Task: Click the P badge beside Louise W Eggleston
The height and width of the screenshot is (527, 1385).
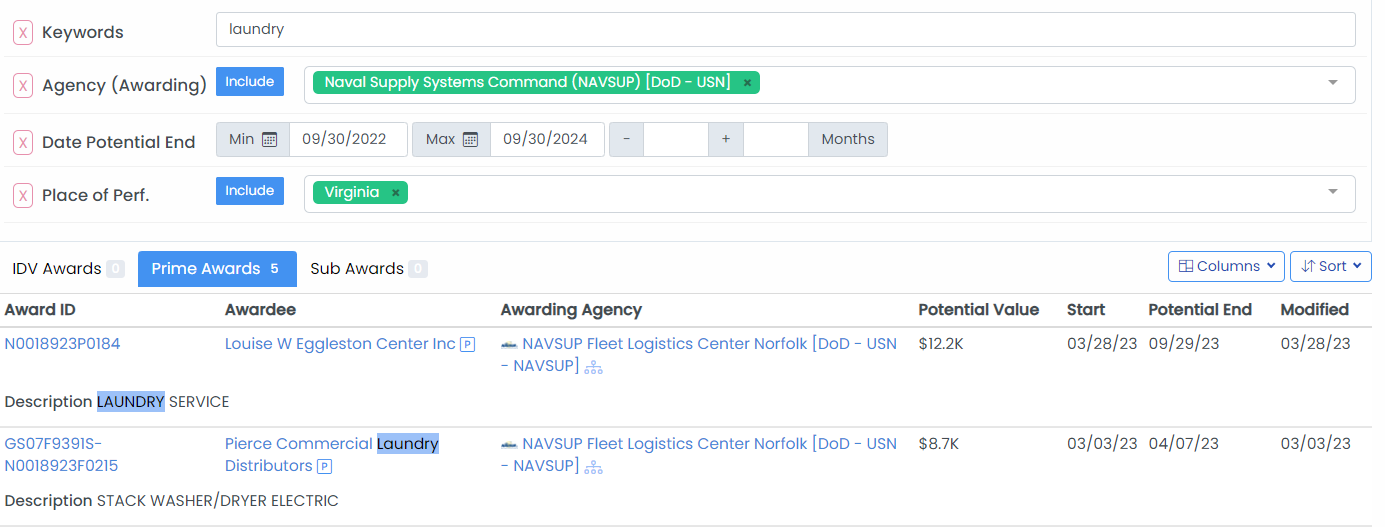Action: click(467, 345)
